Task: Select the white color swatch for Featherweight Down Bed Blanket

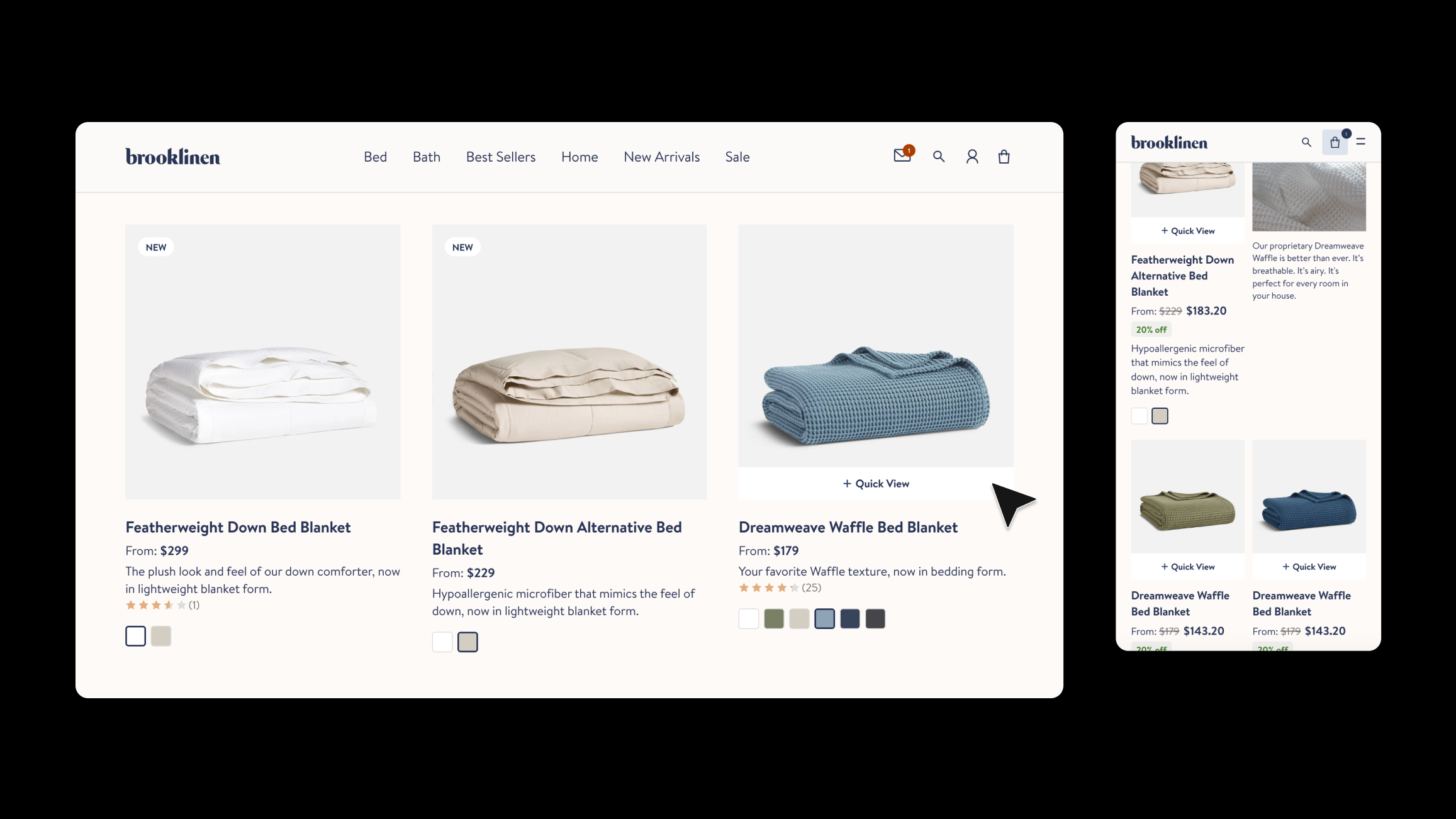Action: pos(135,636)
